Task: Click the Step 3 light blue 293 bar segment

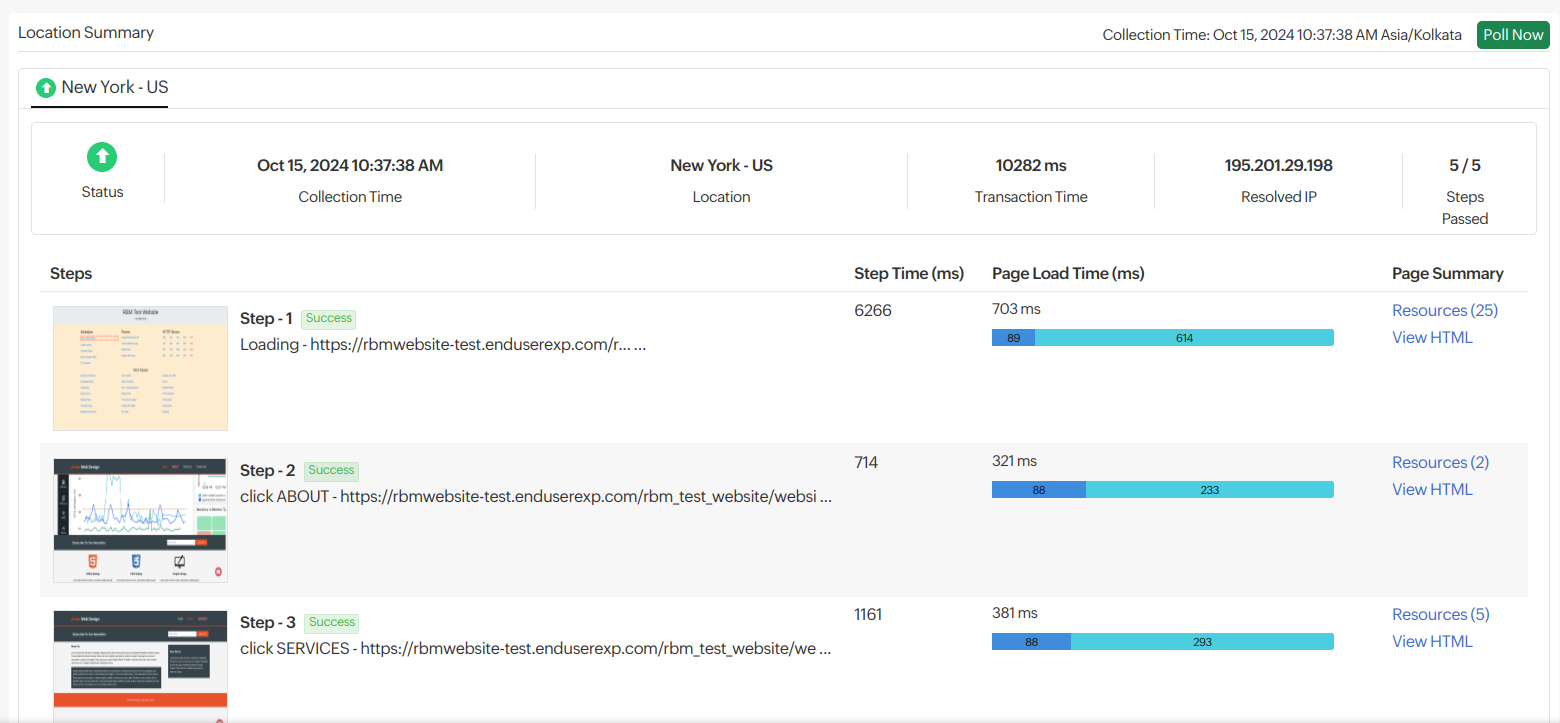Action: [x=1202, y=642]
